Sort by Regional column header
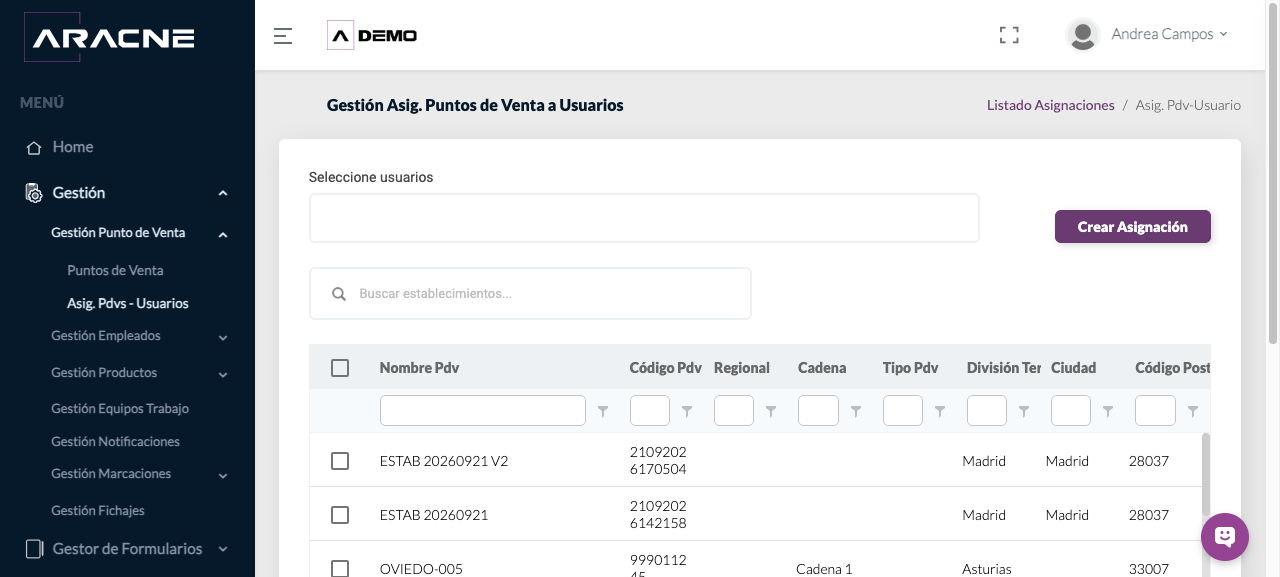The width and height of the screenshot is (1280, 577). click(742, 368)
